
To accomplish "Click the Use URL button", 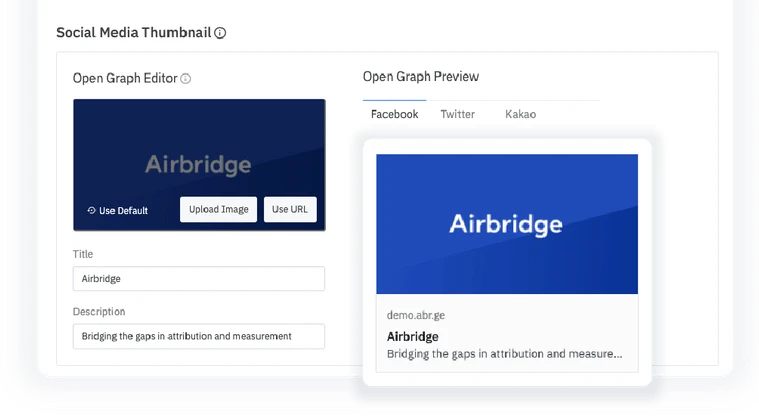I will click(x=290, y=209).
